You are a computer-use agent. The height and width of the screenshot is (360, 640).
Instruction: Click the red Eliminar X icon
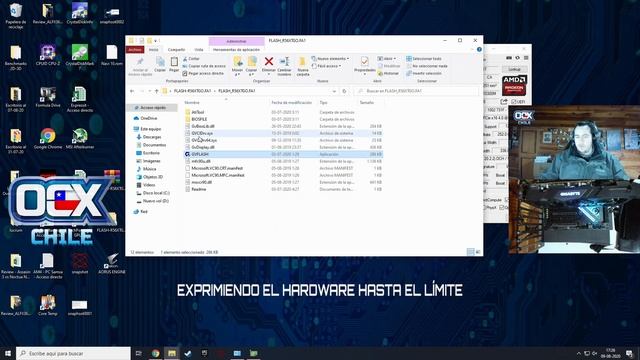tap(269, 62)
